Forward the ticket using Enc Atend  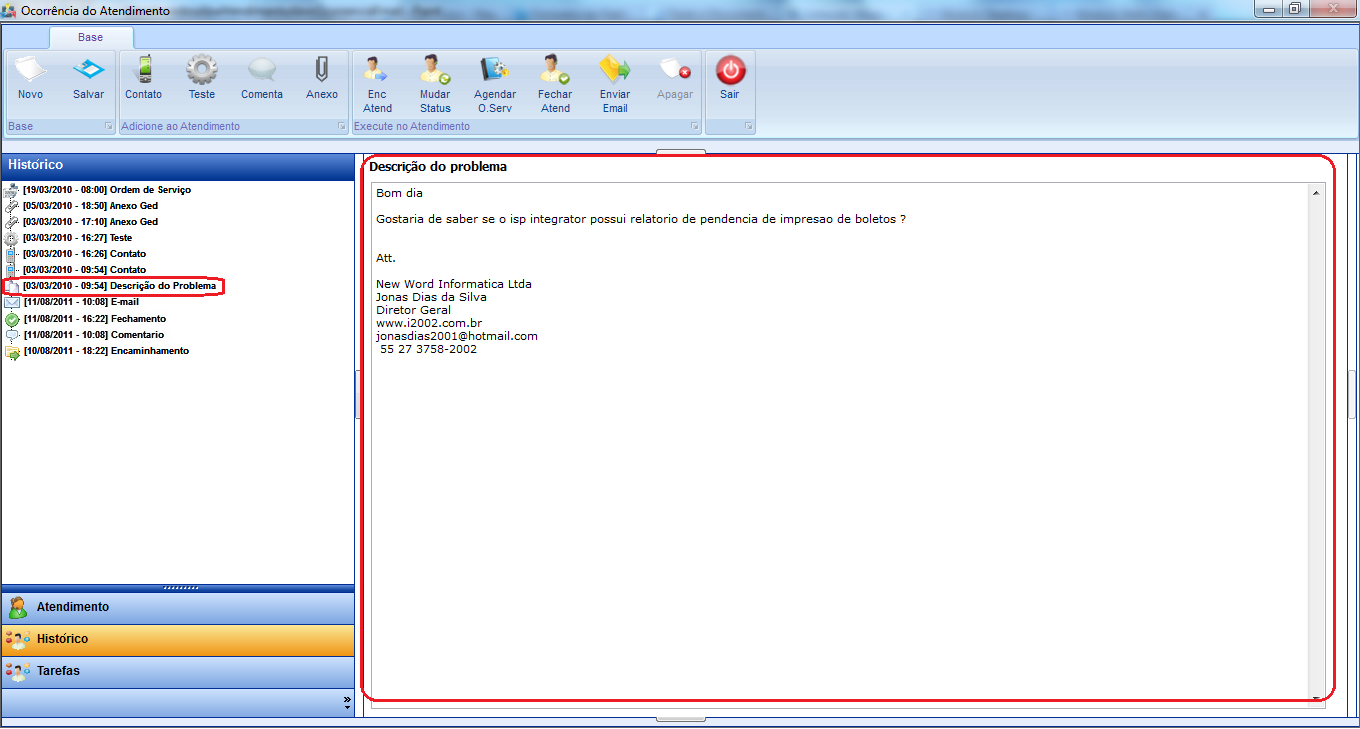pyautogui.click(x=377, y=83)
